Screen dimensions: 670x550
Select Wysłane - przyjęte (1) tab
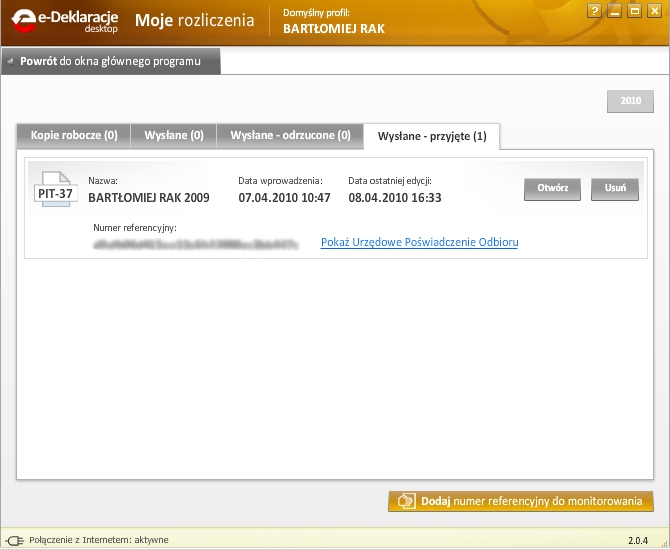432,136
